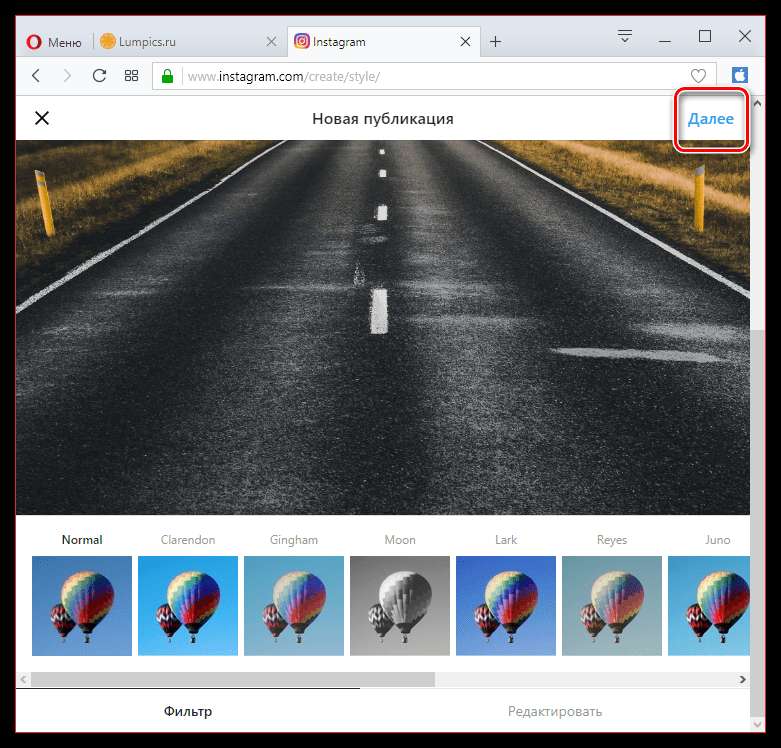
Task: Open a new browser tab
Action: [x=496, y=42]
